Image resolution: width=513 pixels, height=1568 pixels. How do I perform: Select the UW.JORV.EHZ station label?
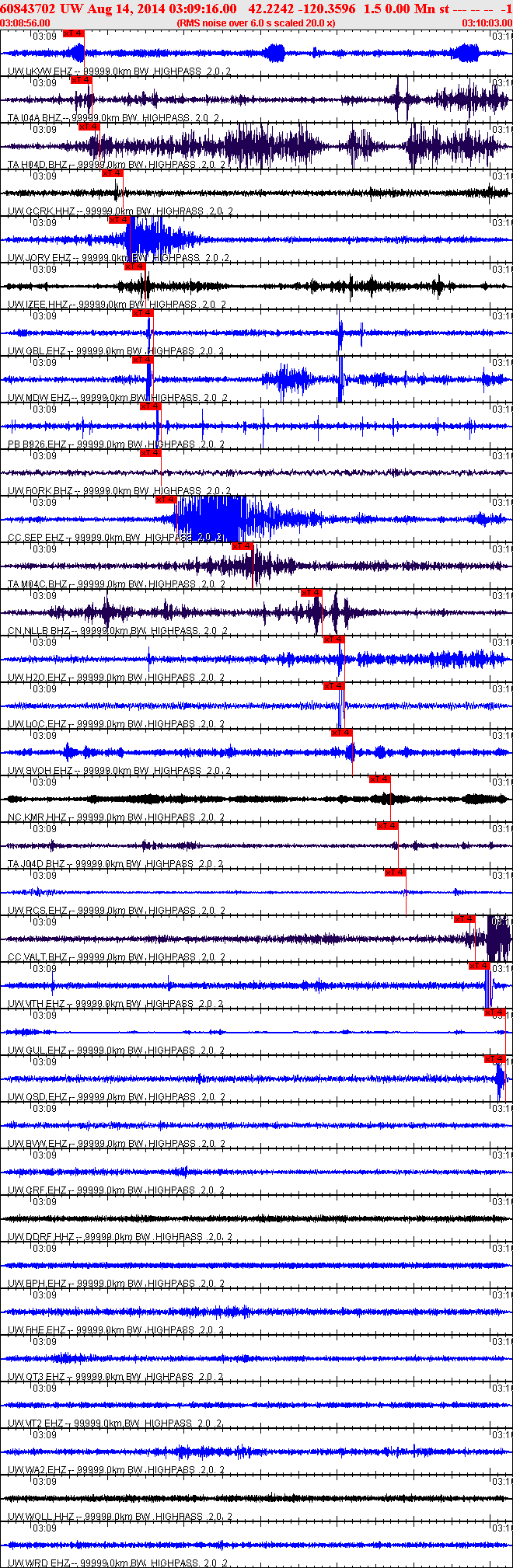[x=40, y=258]
